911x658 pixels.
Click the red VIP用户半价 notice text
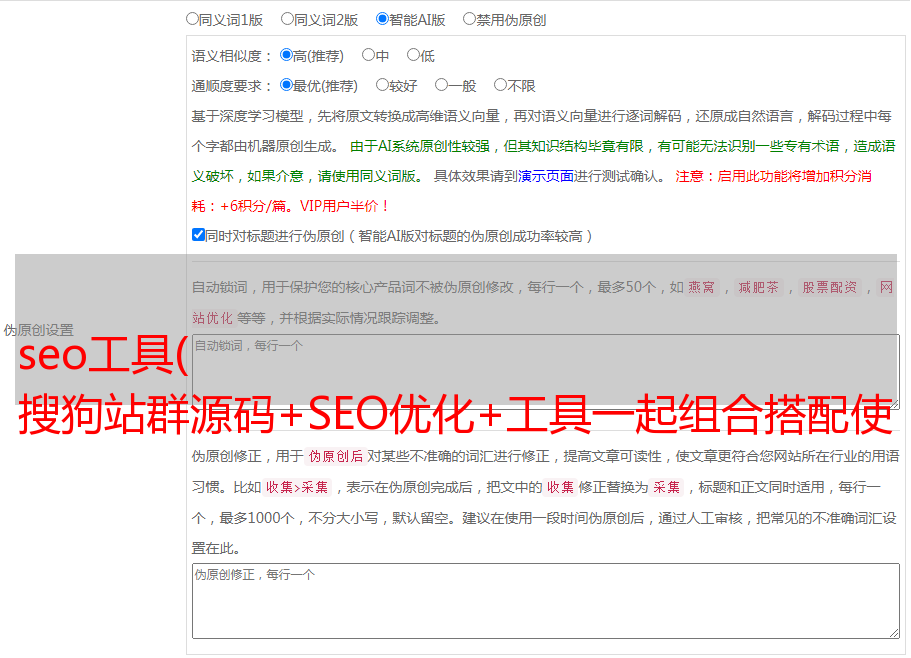pyautogui.click(x=345, y=206)
